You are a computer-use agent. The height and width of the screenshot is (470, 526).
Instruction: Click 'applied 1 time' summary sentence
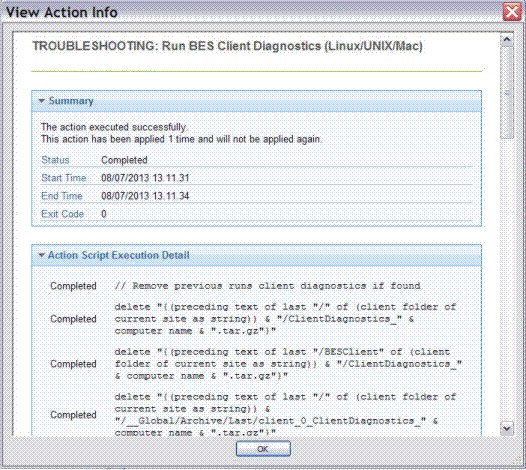pos(181,139)
